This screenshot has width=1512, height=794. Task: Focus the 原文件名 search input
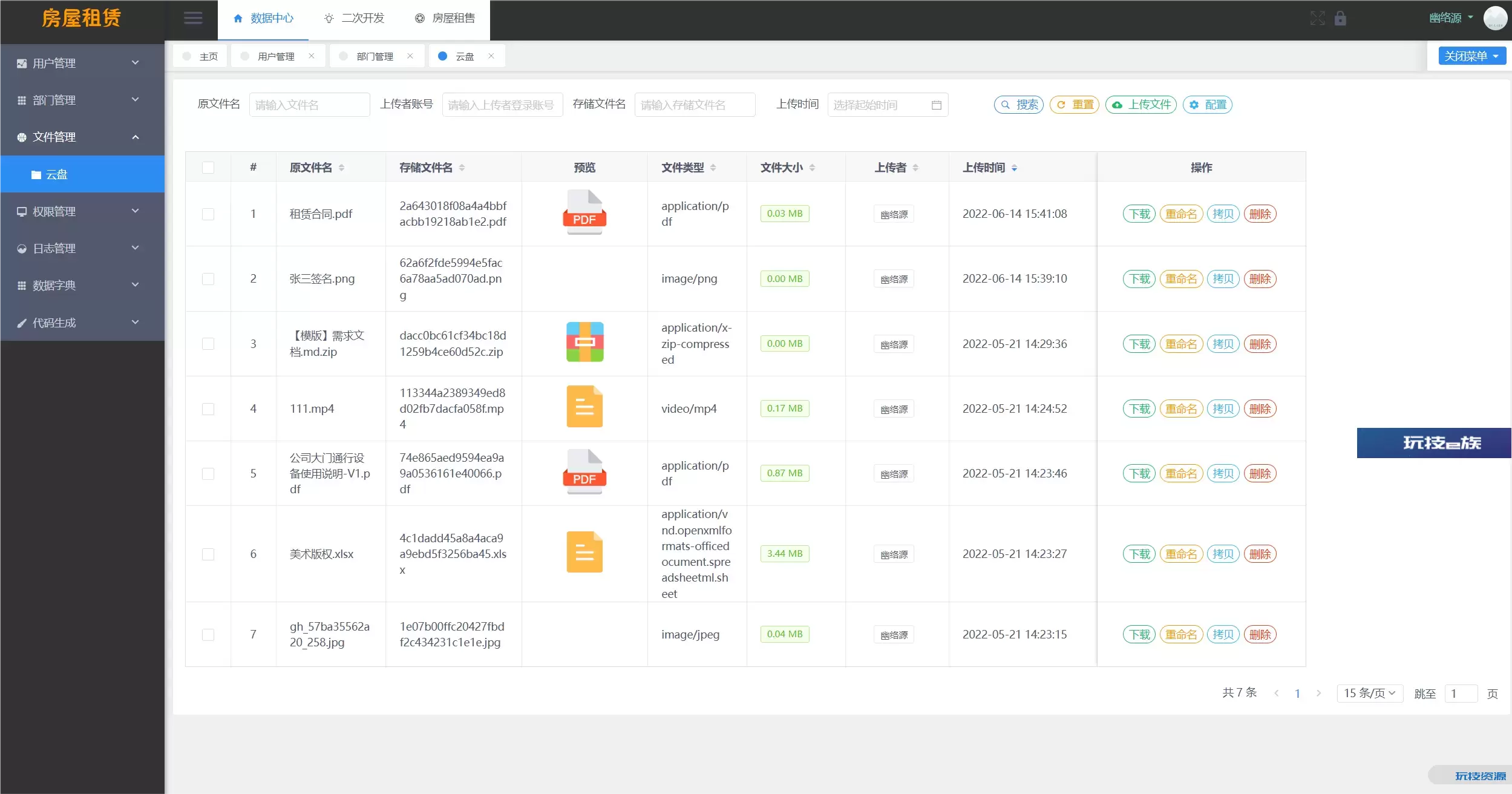click(x=309, y=105)
